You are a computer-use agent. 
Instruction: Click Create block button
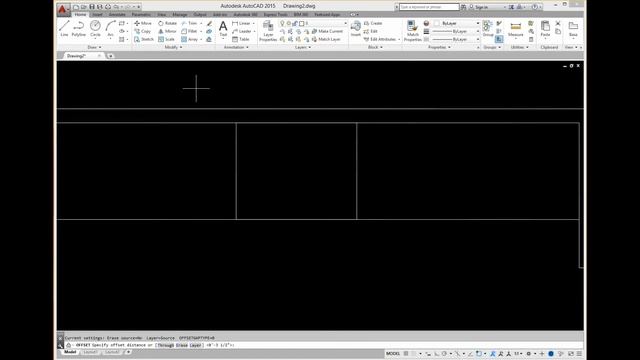pyautogui.click(x=373, y=23)
